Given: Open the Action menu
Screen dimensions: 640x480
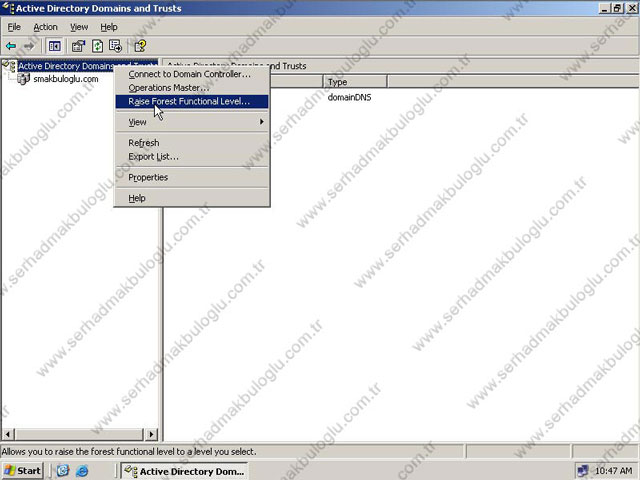Looking at the screenshot, I should coord(45,27).
